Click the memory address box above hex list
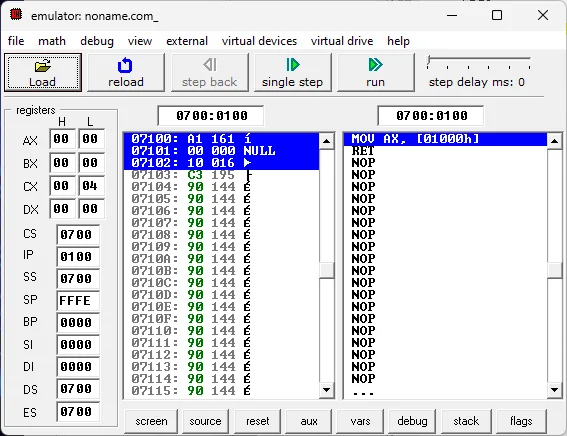The image size is (567, 436). (x=210, y=116)
